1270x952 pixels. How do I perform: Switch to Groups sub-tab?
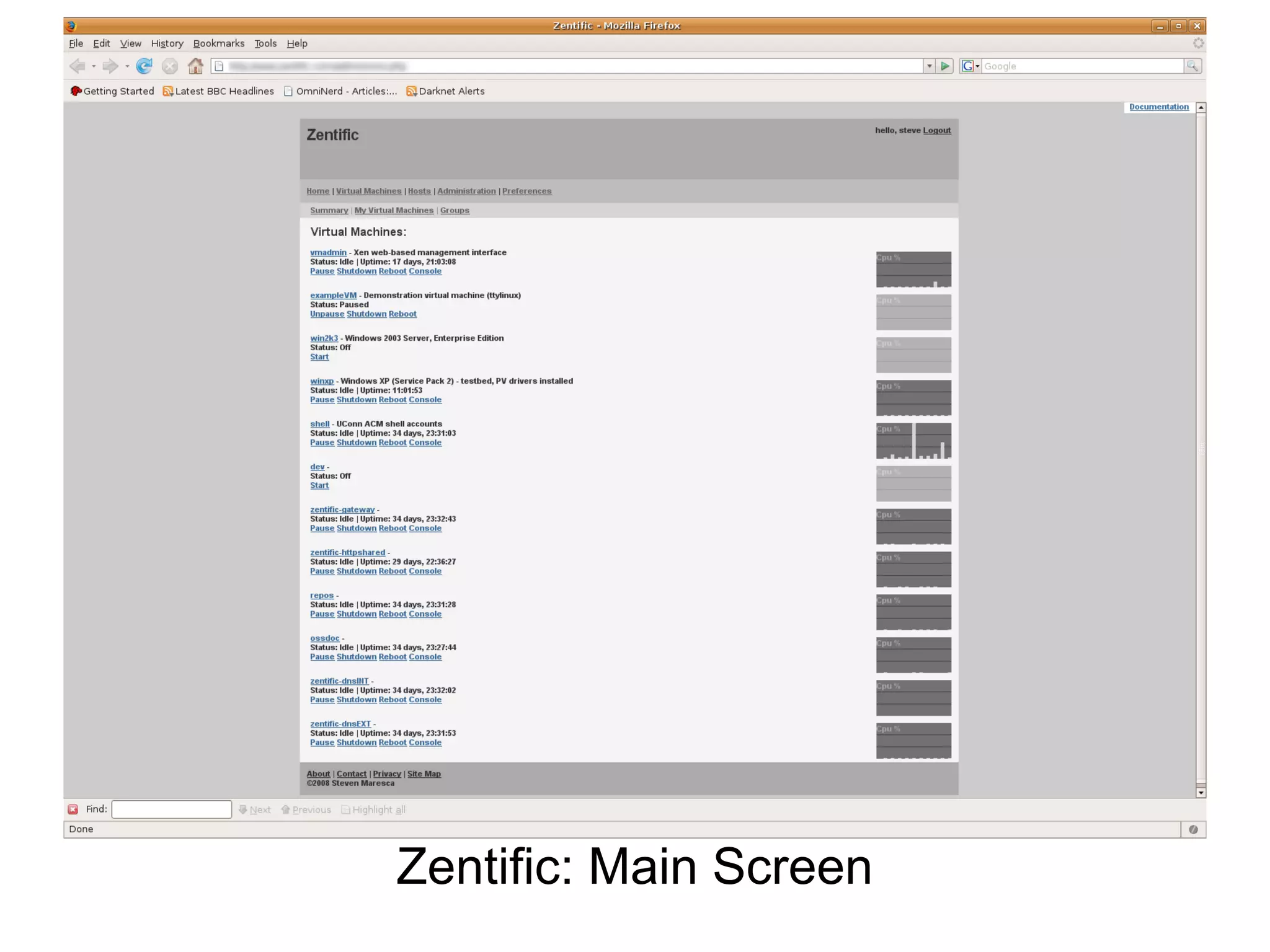coord(455,210)
